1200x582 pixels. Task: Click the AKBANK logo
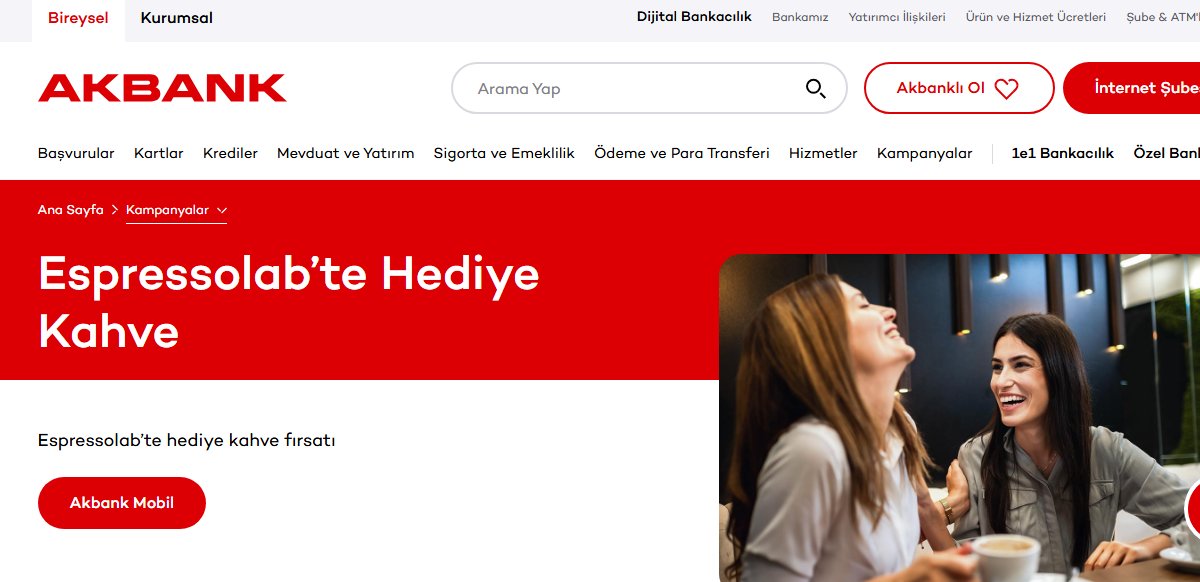[162, 88]
